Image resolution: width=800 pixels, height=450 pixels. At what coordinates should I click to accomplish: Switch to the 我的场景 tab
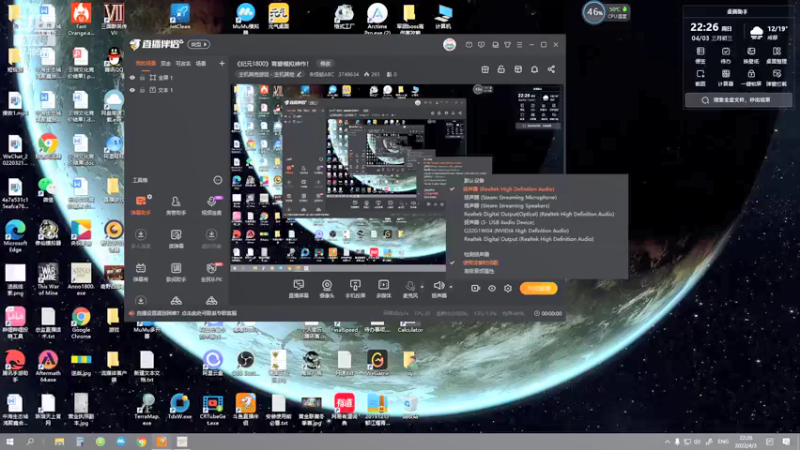pos(145,64)
